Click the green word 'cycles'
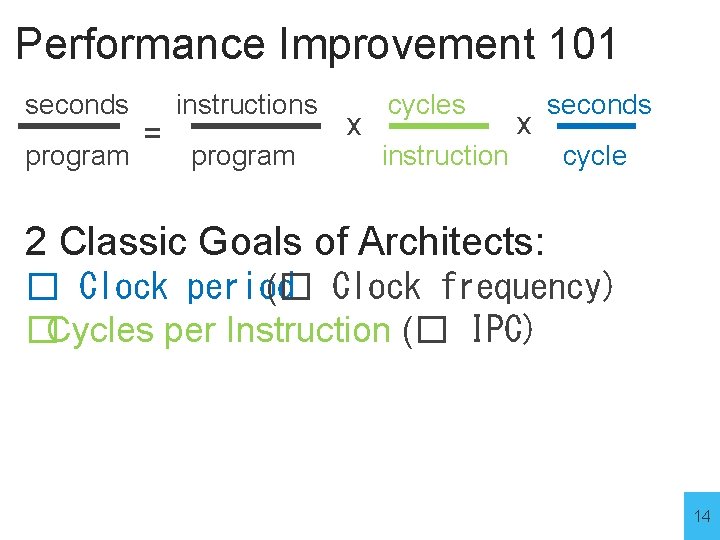The image size is (720, 540). pyautogui.click(x=426, y=104)
